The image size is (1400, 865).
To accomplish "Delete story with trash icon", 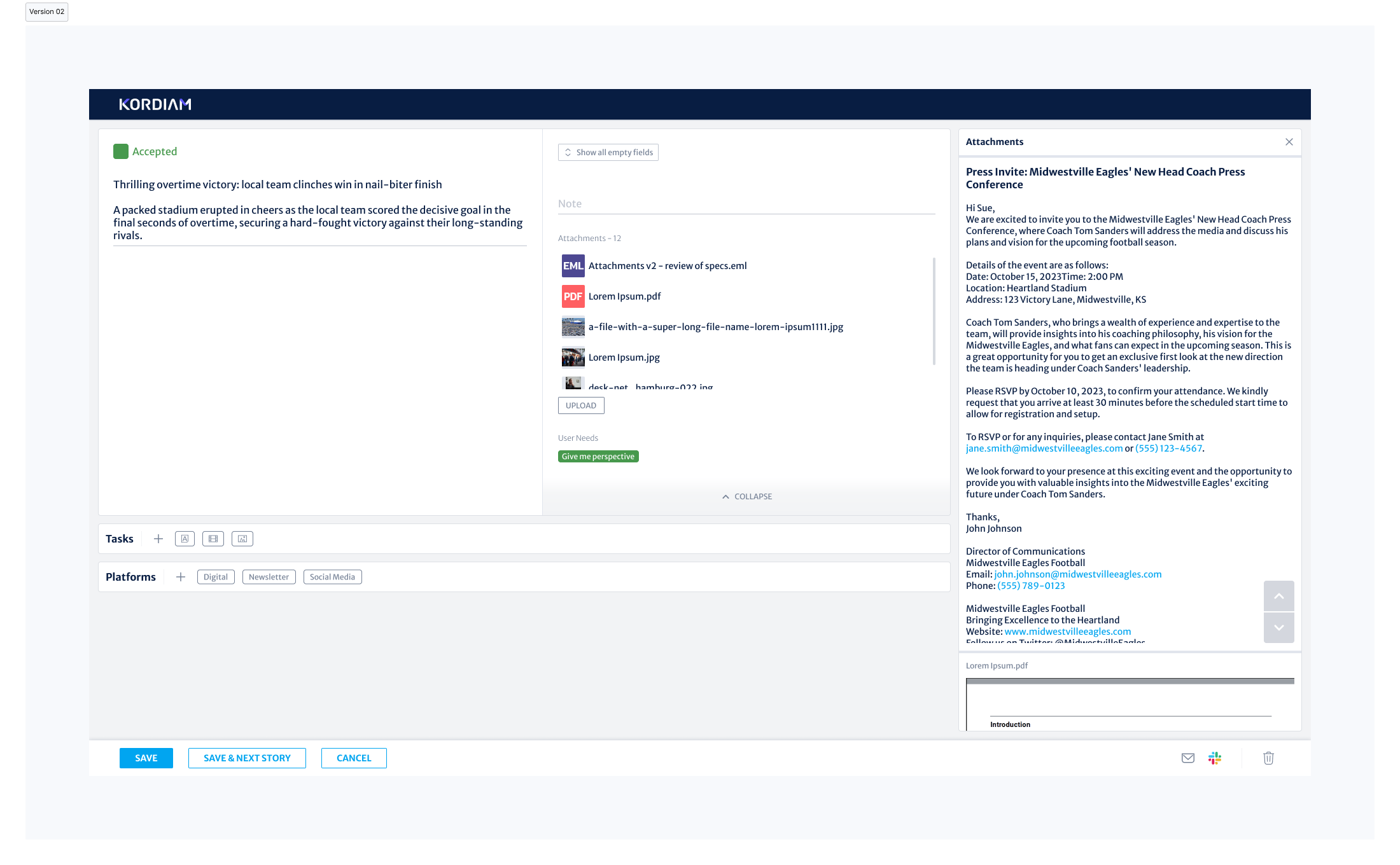I will click(x=1268, y=758).
